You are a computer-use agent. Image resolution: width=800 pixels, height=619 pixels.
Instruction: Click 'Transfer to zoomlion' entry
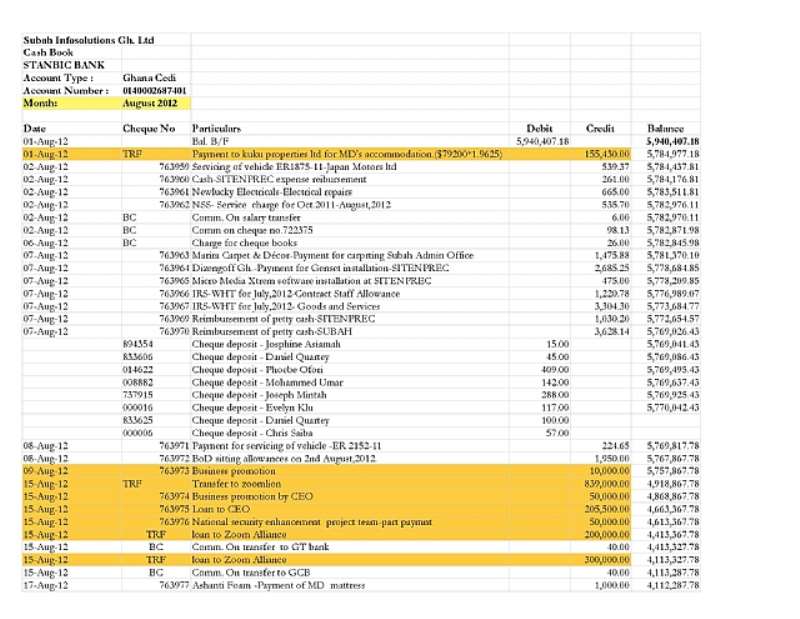coord(236,484)
